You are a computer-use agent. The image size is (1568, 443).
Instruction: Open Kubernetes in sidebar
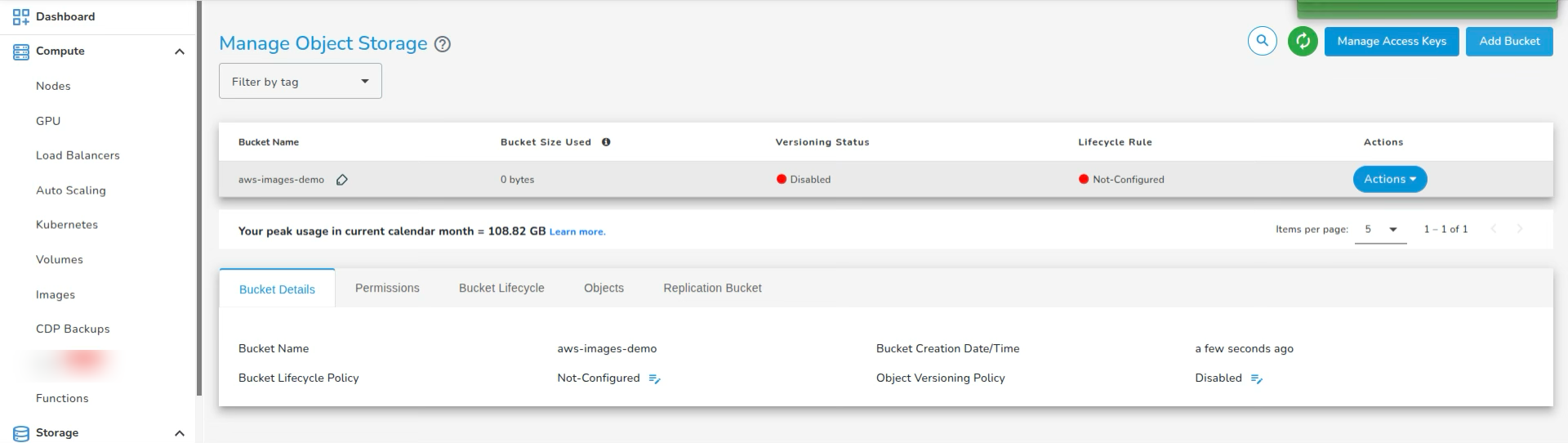coord(67,225)
